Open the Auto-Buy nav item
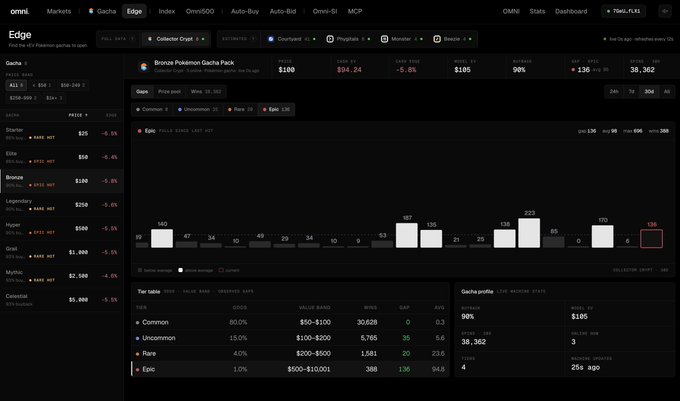The width and height of the screenshot is (680, 401). click(x=245, y=11)
